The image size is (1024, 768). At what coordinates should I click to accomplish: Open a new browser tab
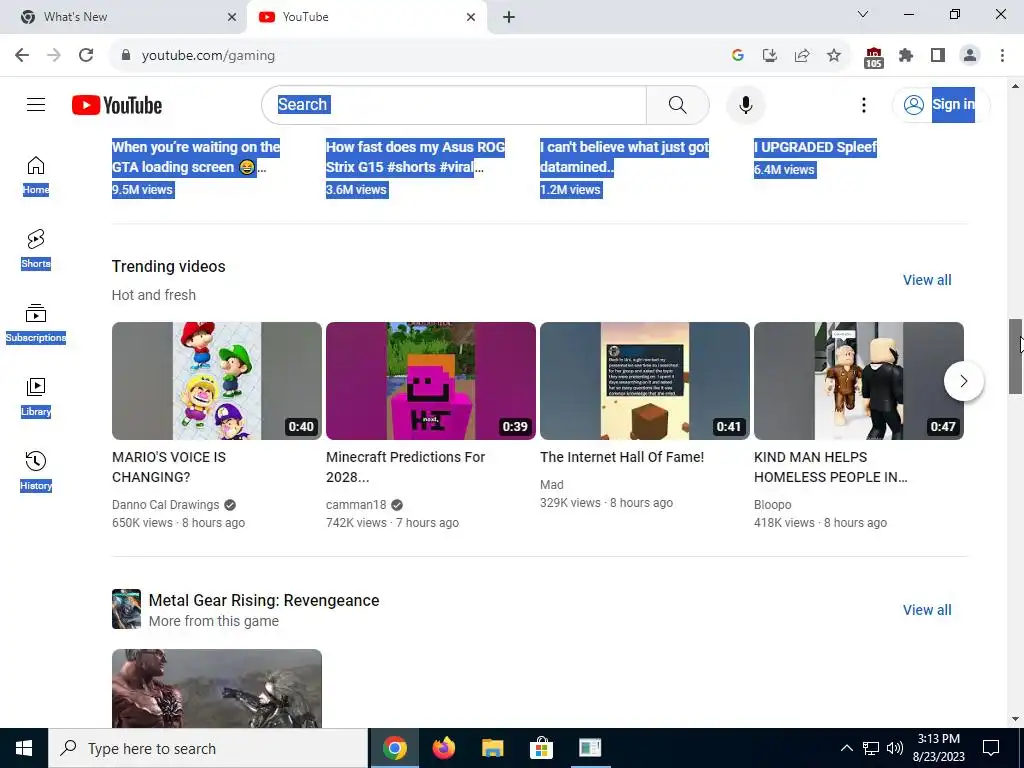coord(509,17)
